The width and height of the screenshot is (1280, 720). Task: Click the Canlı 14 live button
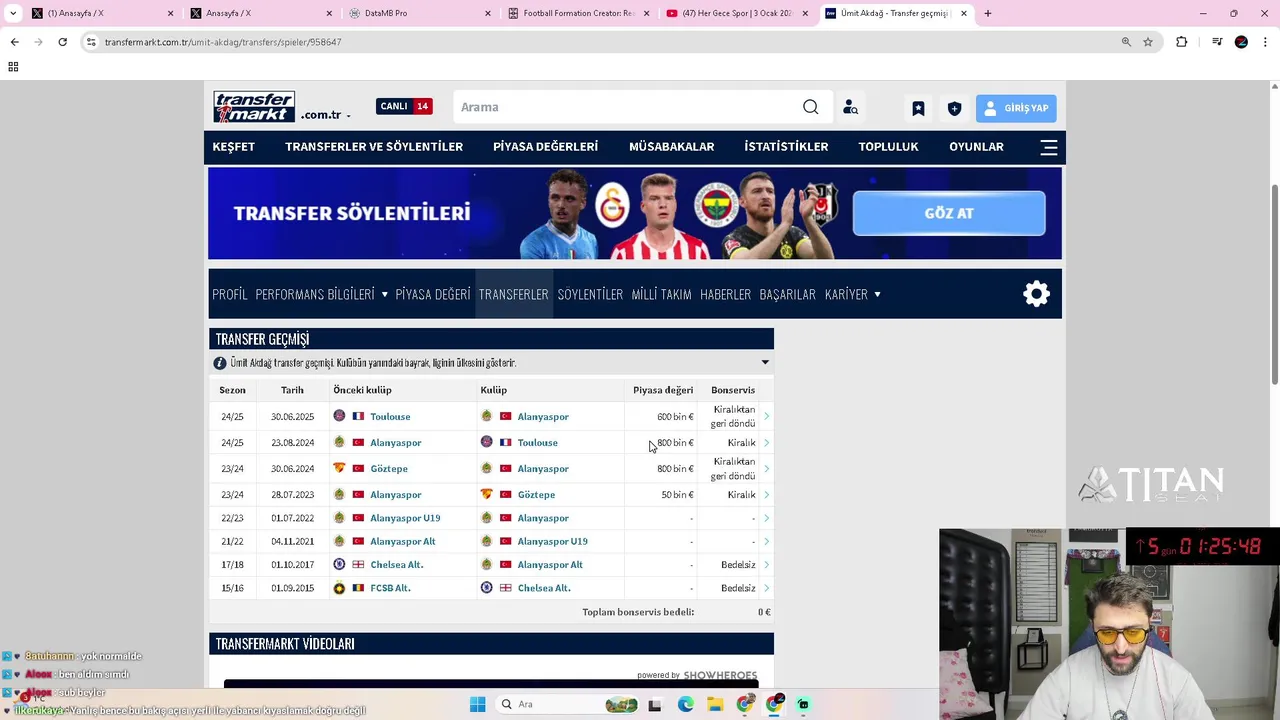click(404, 106)
